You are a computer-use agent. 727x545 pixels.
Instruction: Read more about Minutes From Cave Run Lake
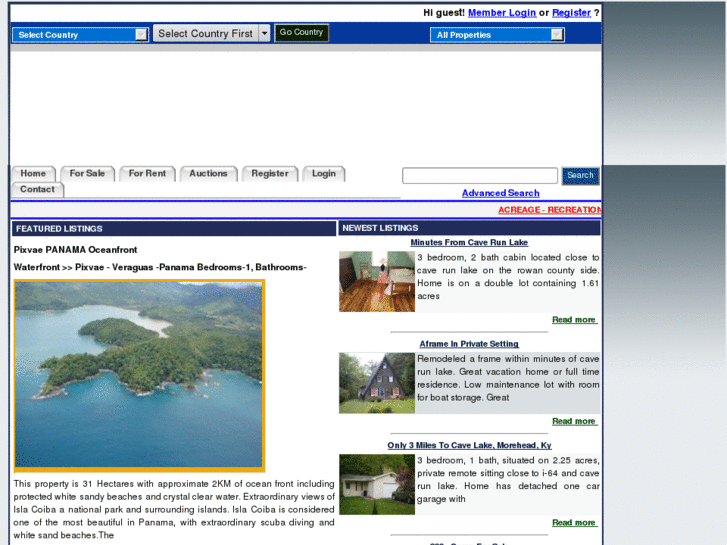coord(574,320)
